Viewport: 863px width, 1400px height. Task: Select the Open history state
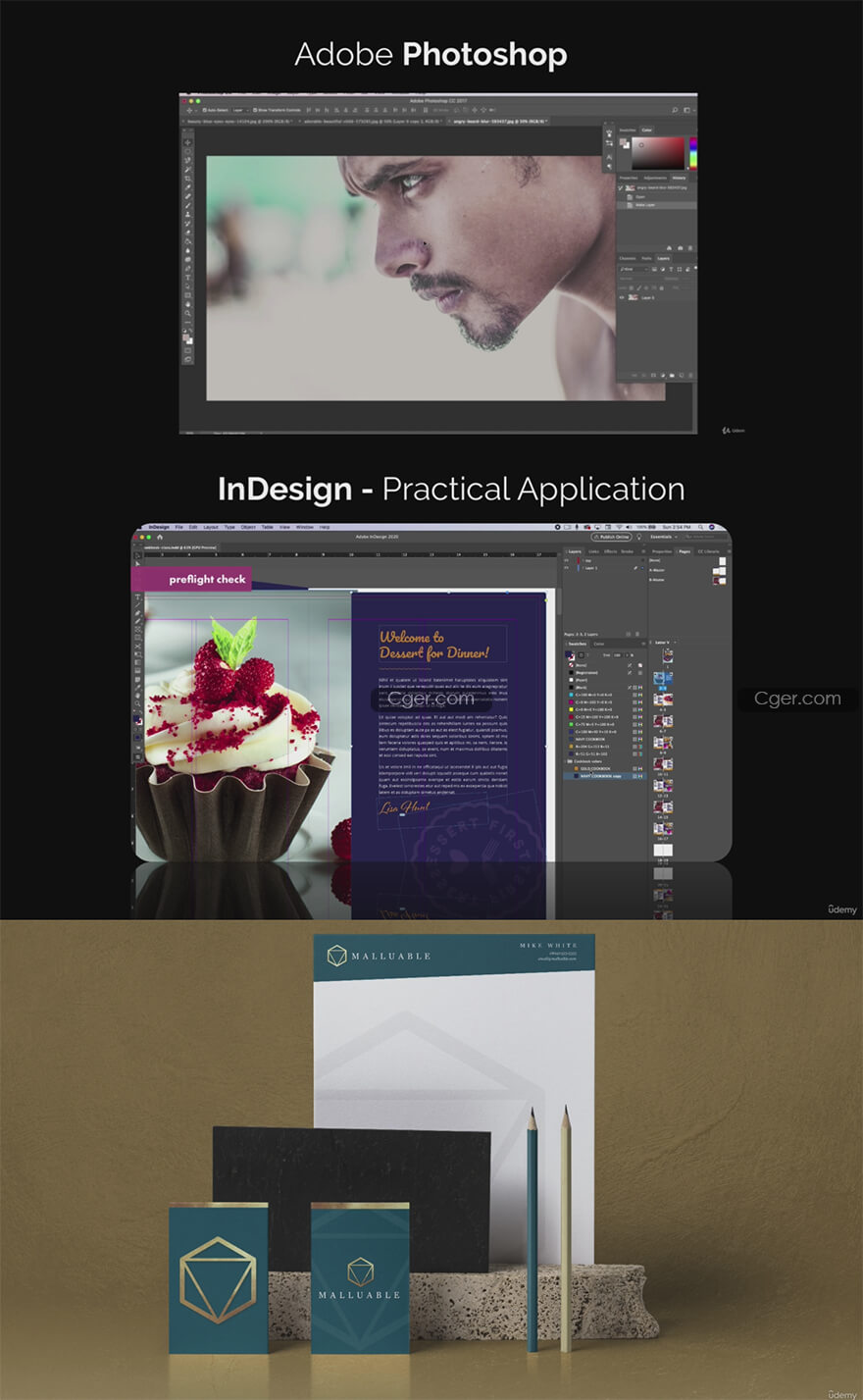pos(657,196)
